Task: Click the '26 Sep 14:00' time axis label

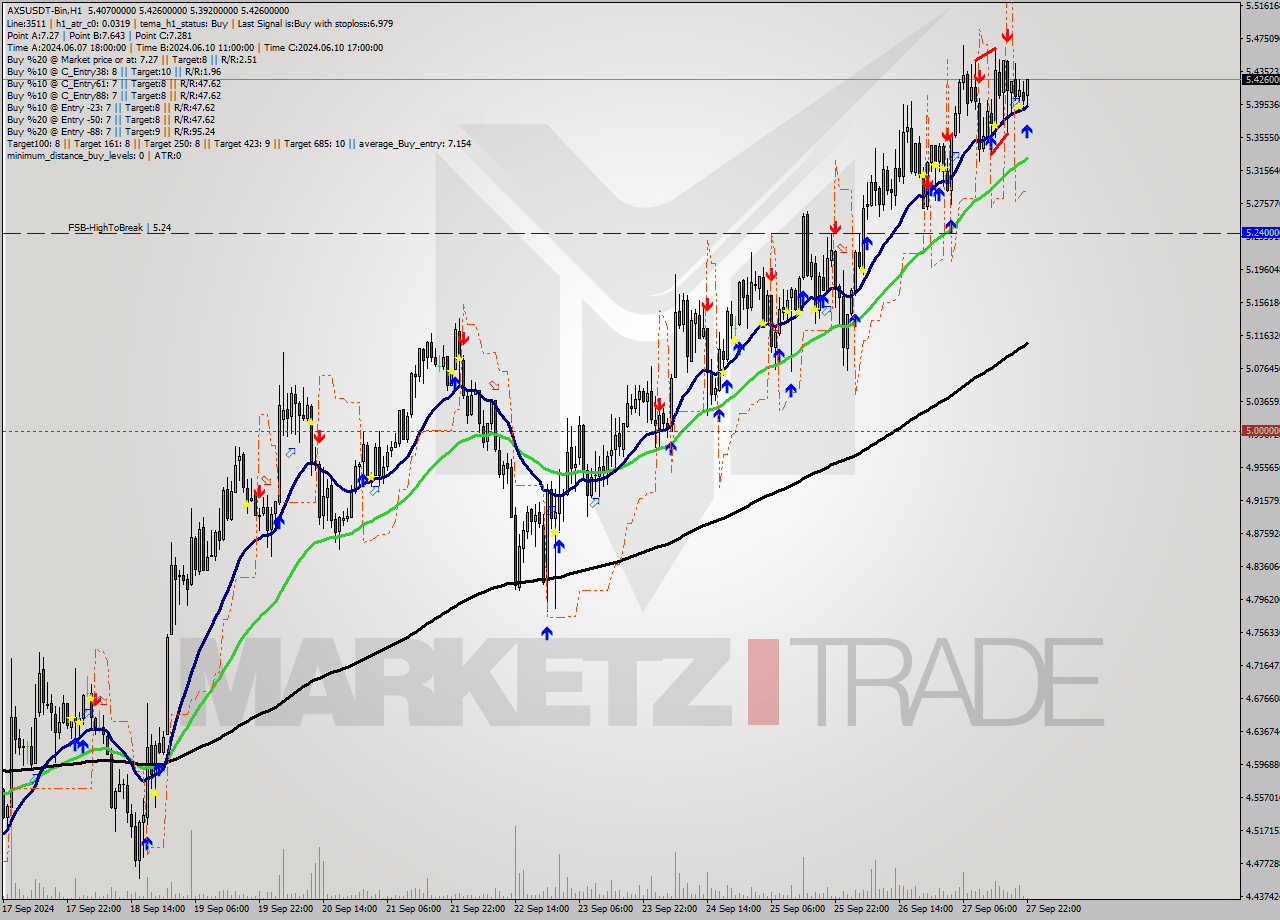Action: coord(925,909)
